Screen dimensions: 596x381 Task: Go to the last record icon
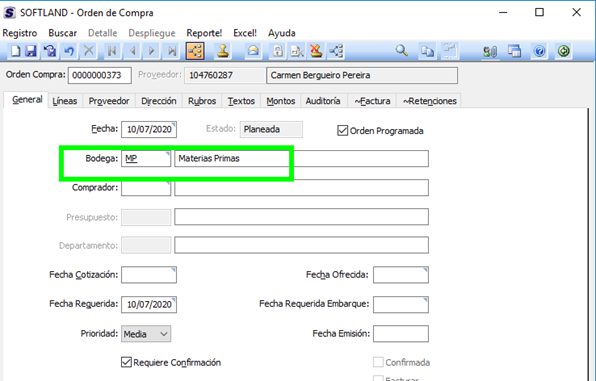coord(172,51)
